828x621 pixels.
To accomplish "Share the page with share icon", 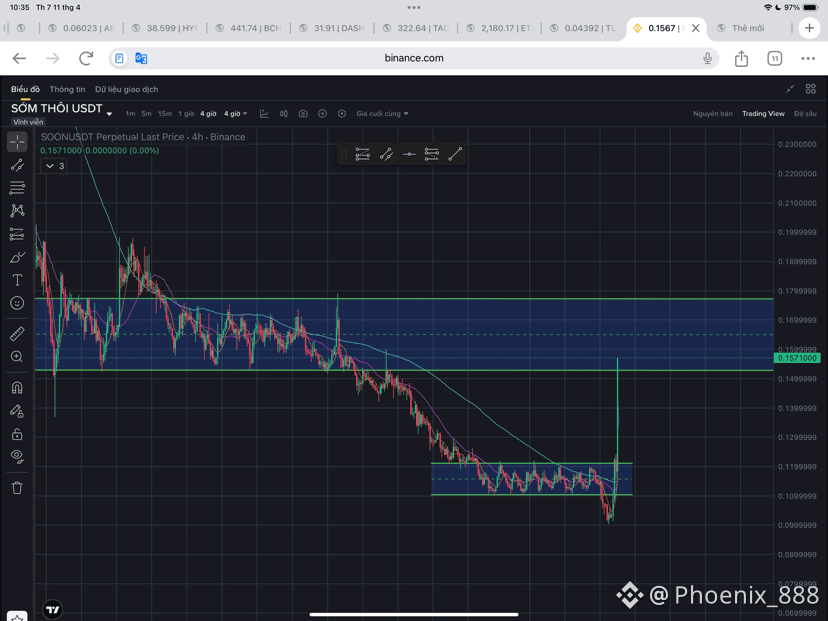I will point(741,58).
